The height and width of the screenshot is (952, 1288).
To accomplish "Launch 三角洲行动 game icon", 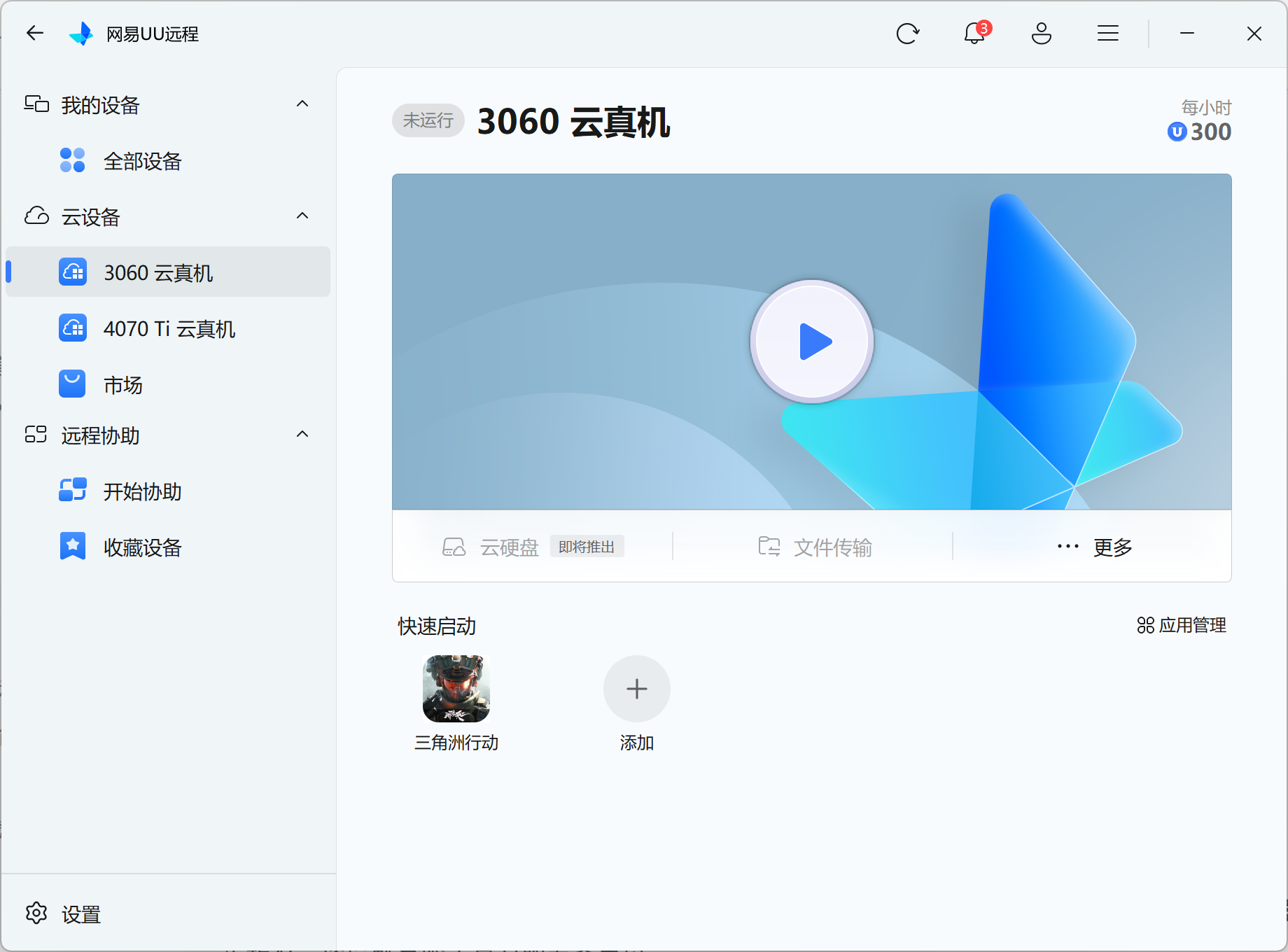I will [x=456, y=689].
